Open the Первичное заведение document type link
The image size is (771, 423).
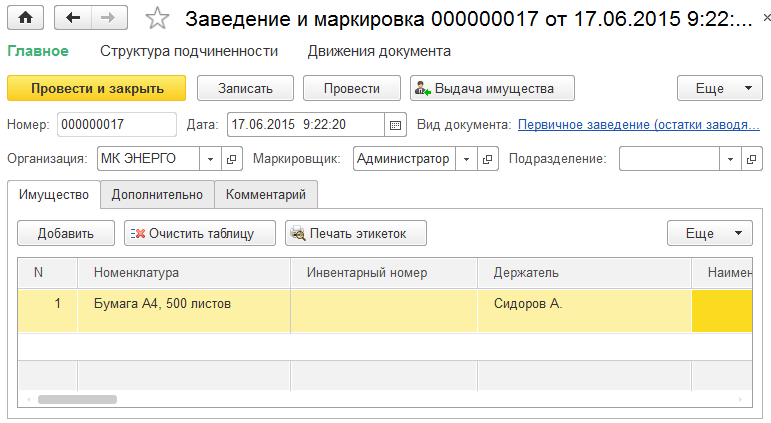pyautogui.click(x=639, y=125)
